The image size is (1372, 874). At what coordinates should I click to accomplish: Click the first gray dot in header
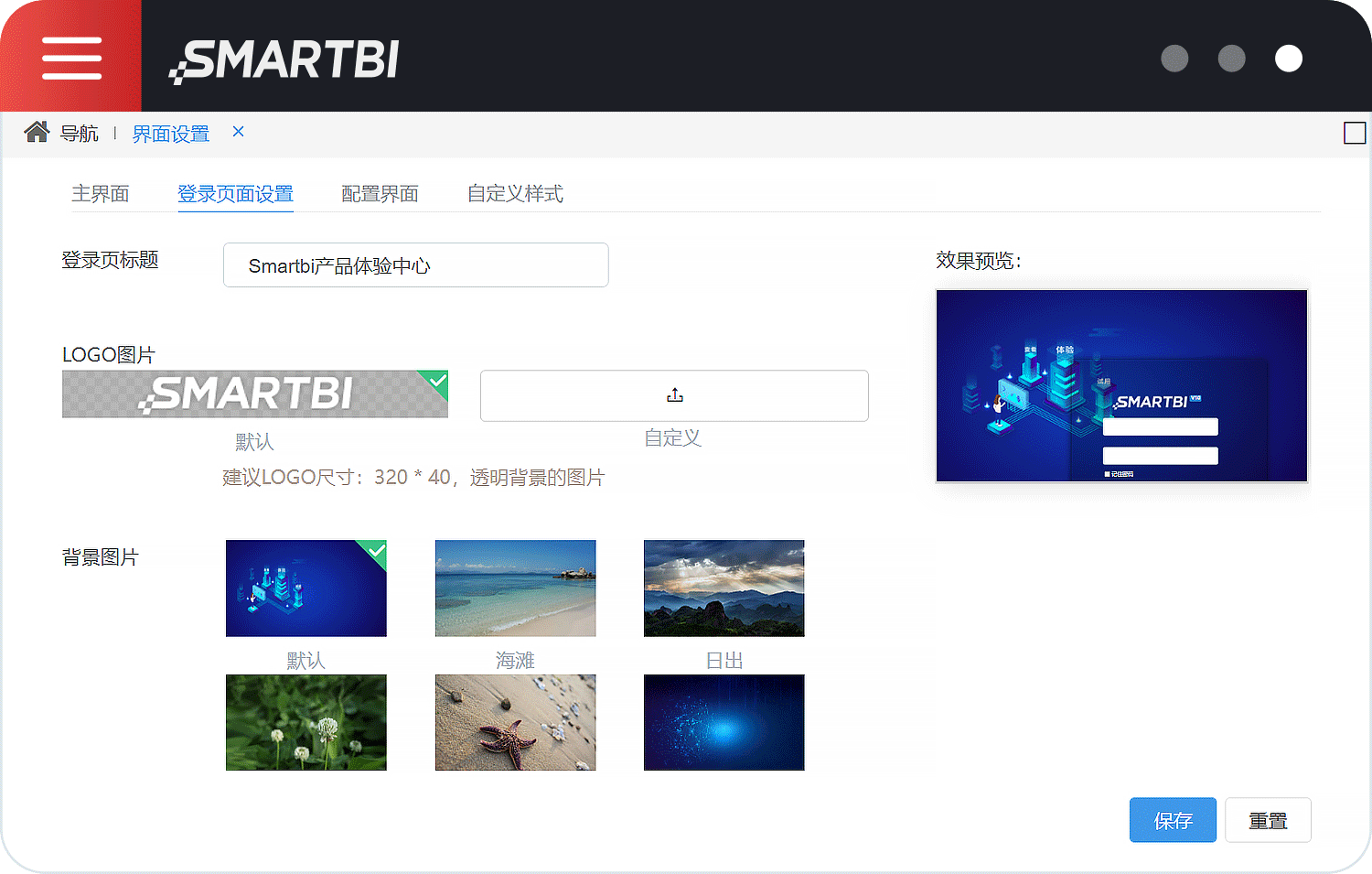[1174, 59]
